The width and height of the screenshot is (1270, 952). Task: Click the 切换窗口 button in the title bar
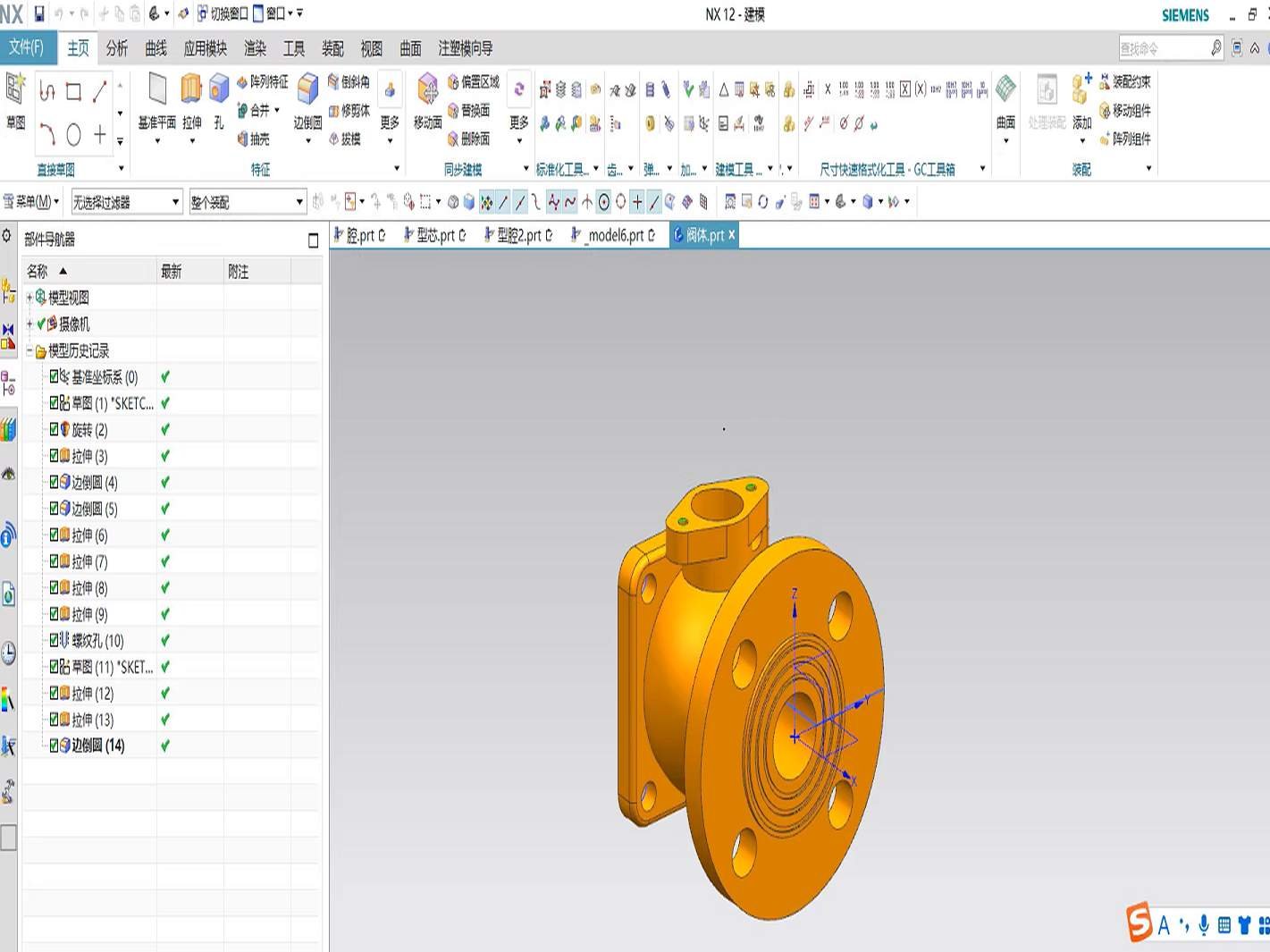(223, 13)
